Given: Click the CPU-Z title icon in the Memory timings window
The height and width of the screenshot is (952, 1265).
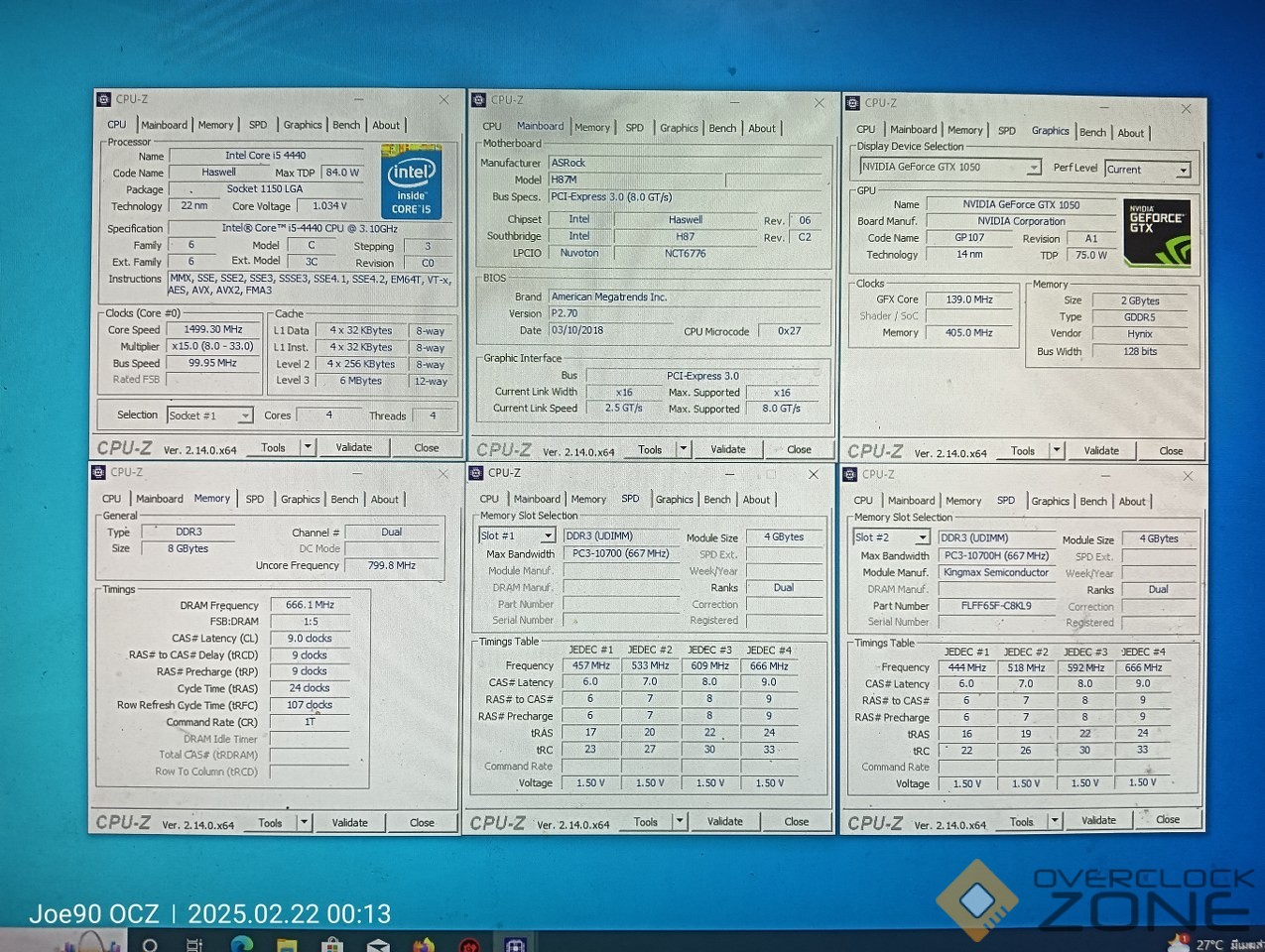Looking at the screenshot, I should coord(98,472).
